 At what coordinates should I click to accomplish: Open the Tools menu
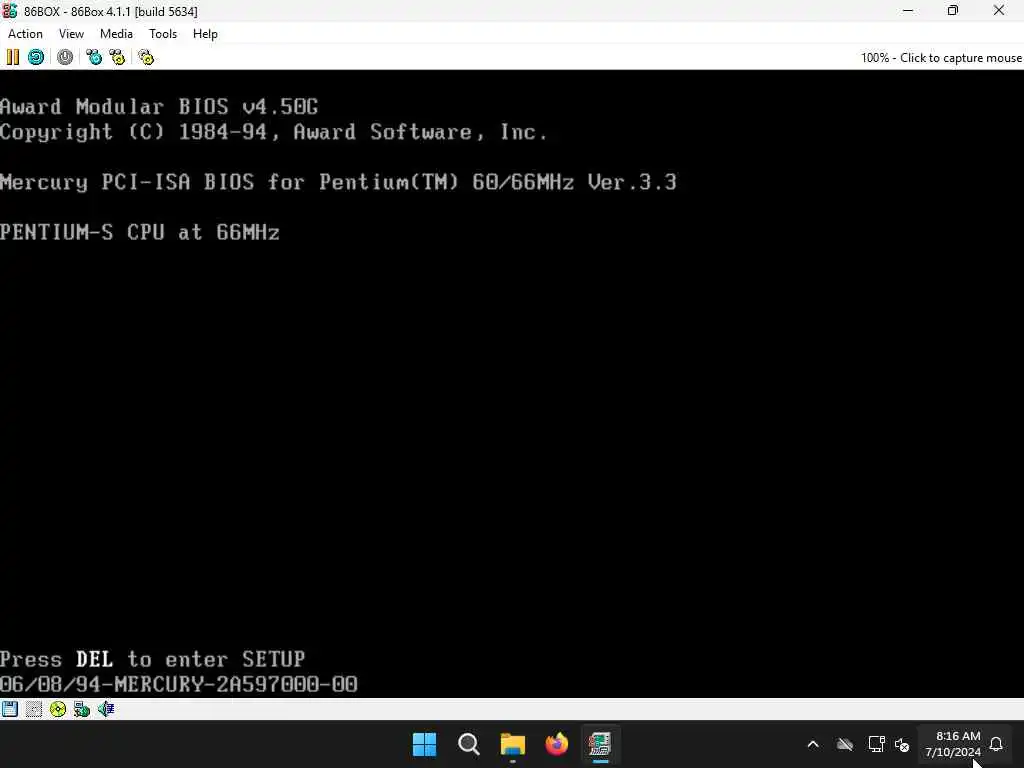[163, 34]
